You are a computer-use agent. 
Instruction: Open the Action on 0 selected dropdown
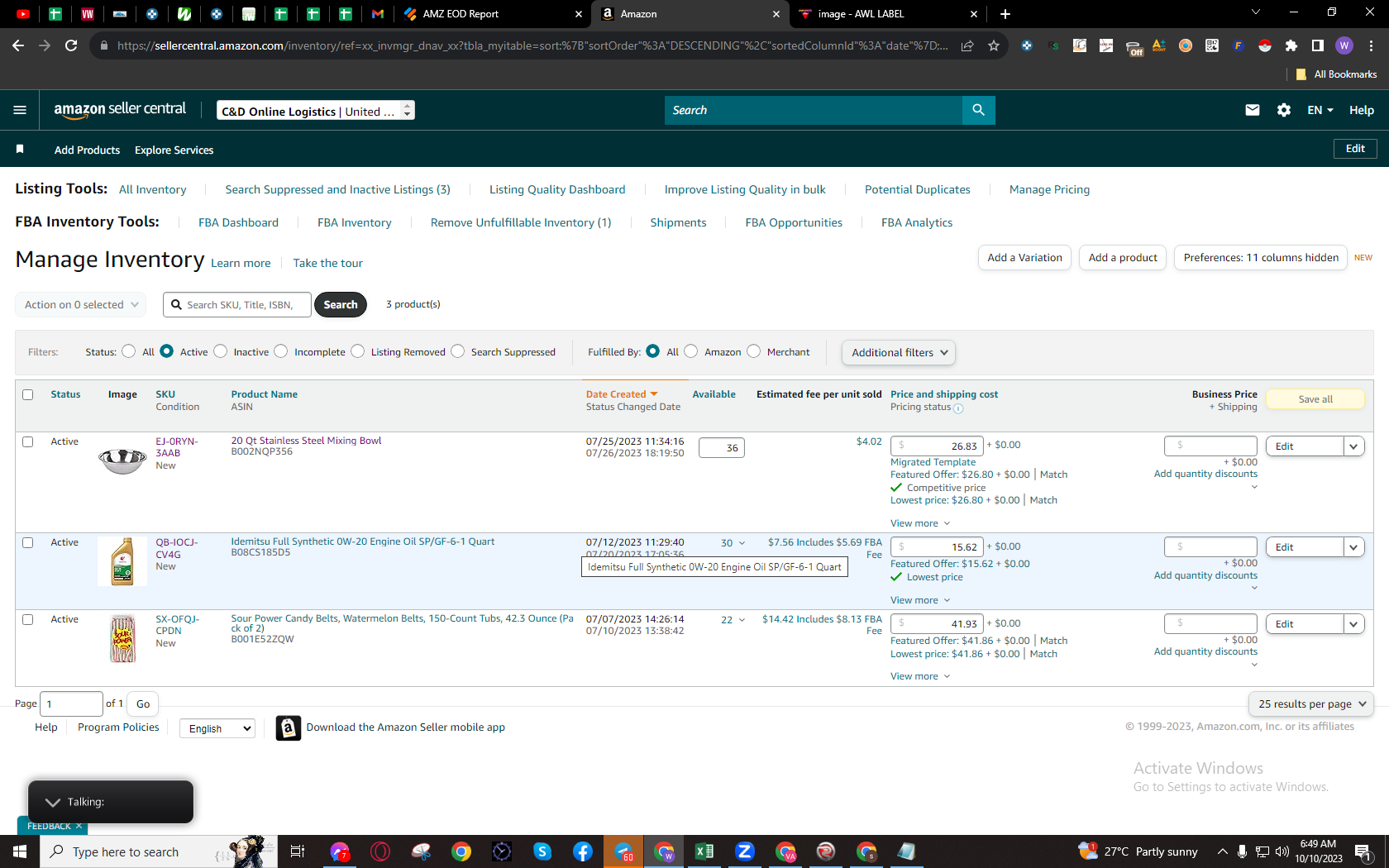(81, 305)
